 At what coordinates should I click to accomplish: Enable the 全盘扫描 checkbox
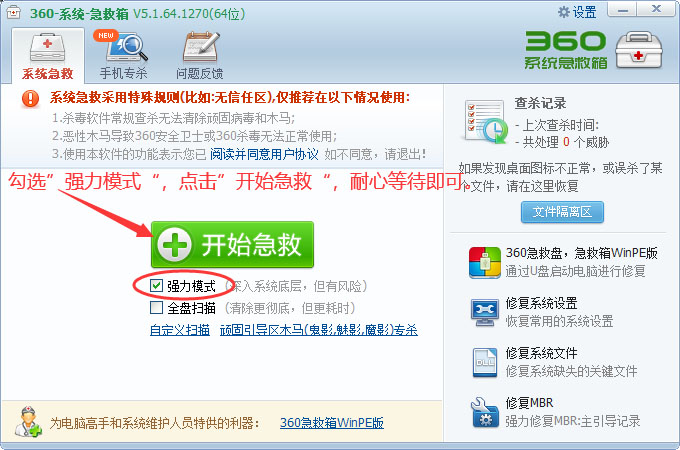pyautogui.click(x=156, y=308)
